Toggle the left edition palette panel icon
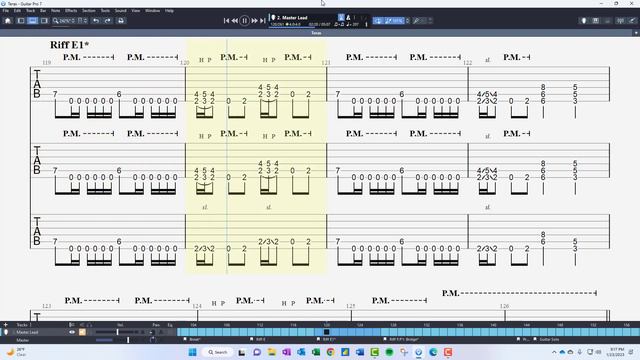The width and height of the screenshot is (640, 360). click(x=21, y=20)
